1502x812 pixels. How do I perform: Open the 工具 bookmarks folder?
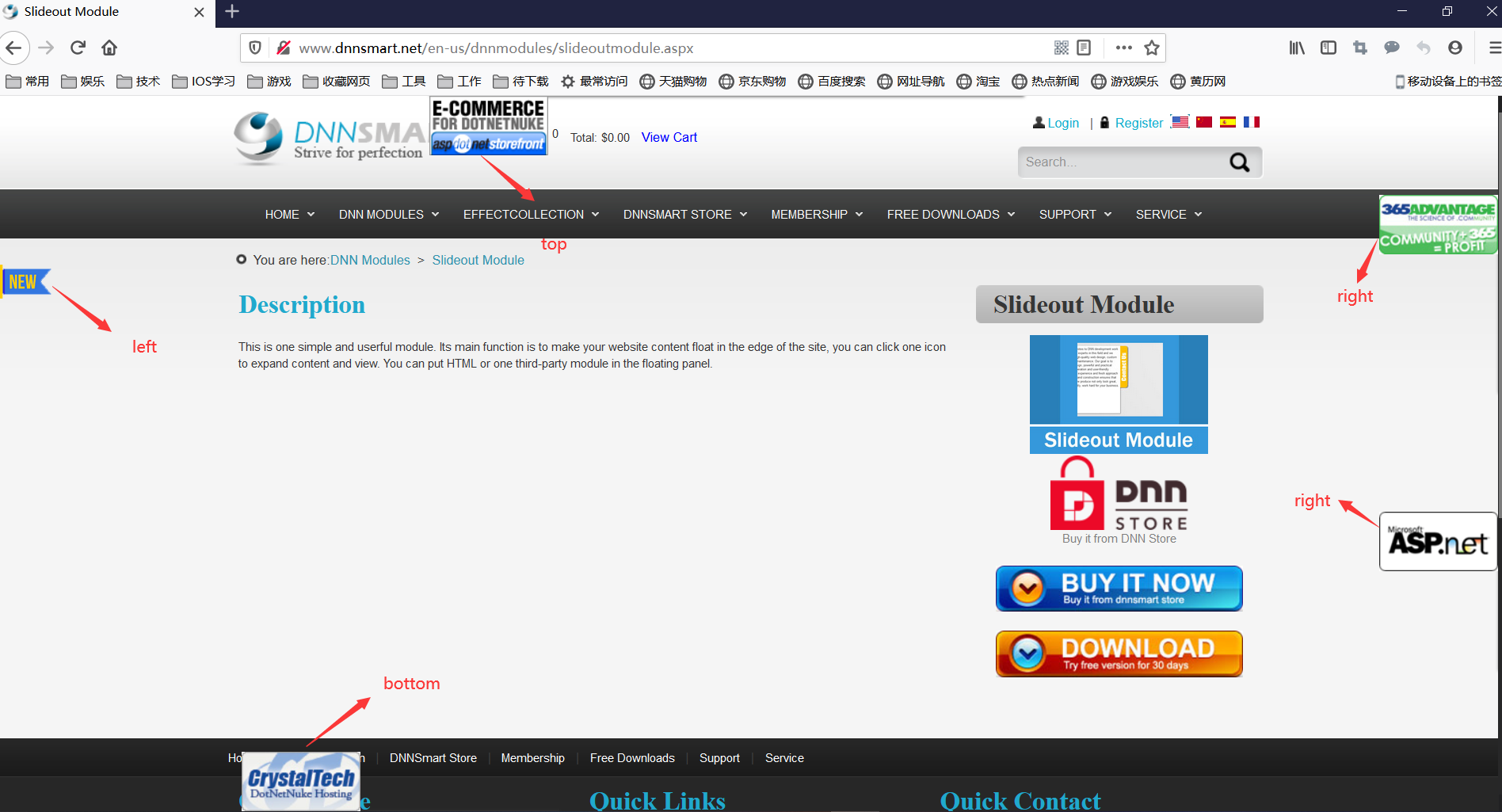pos(404,82)
